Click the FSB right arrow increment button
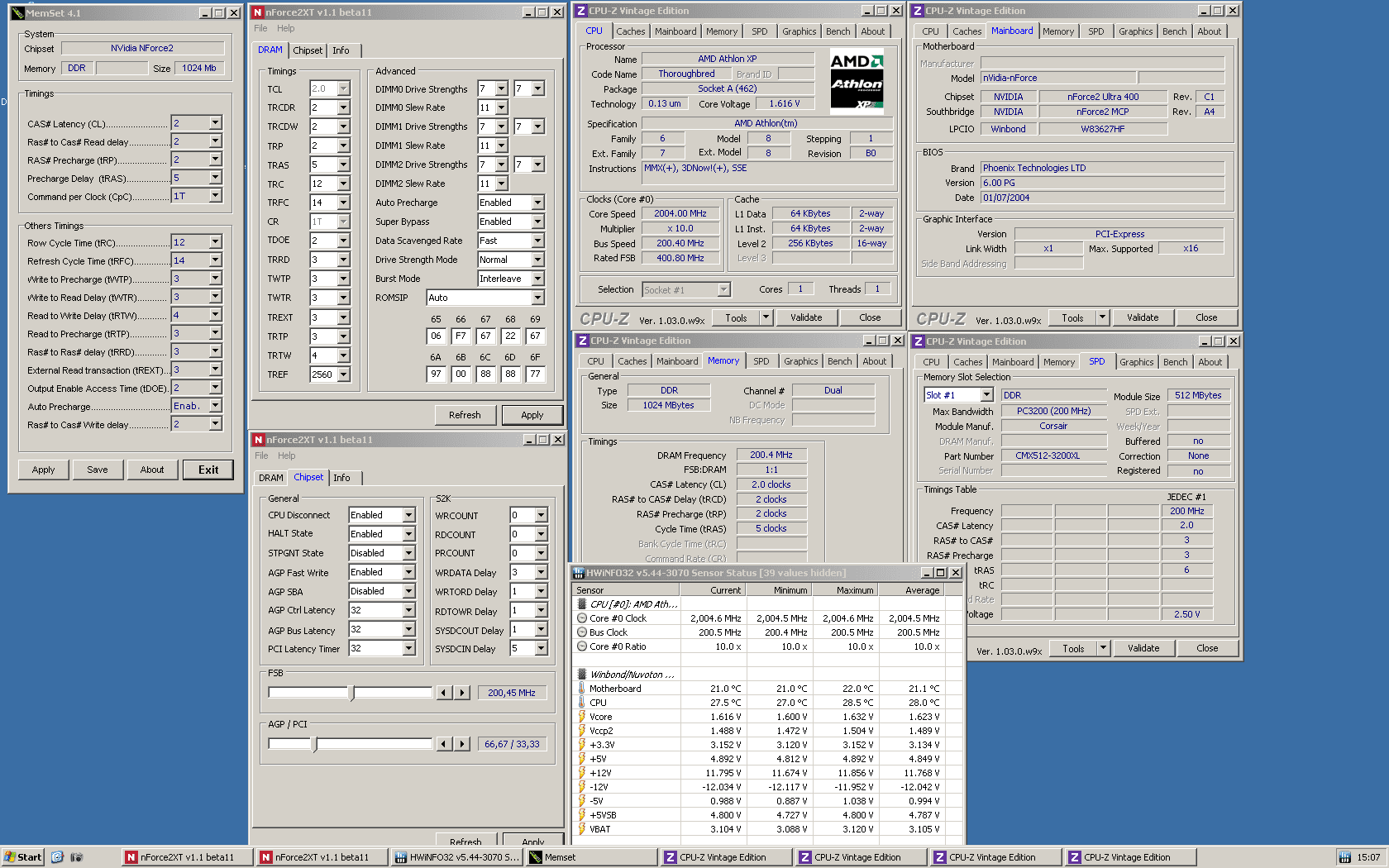Viewport: 1389px width, 868px height. 462,693
